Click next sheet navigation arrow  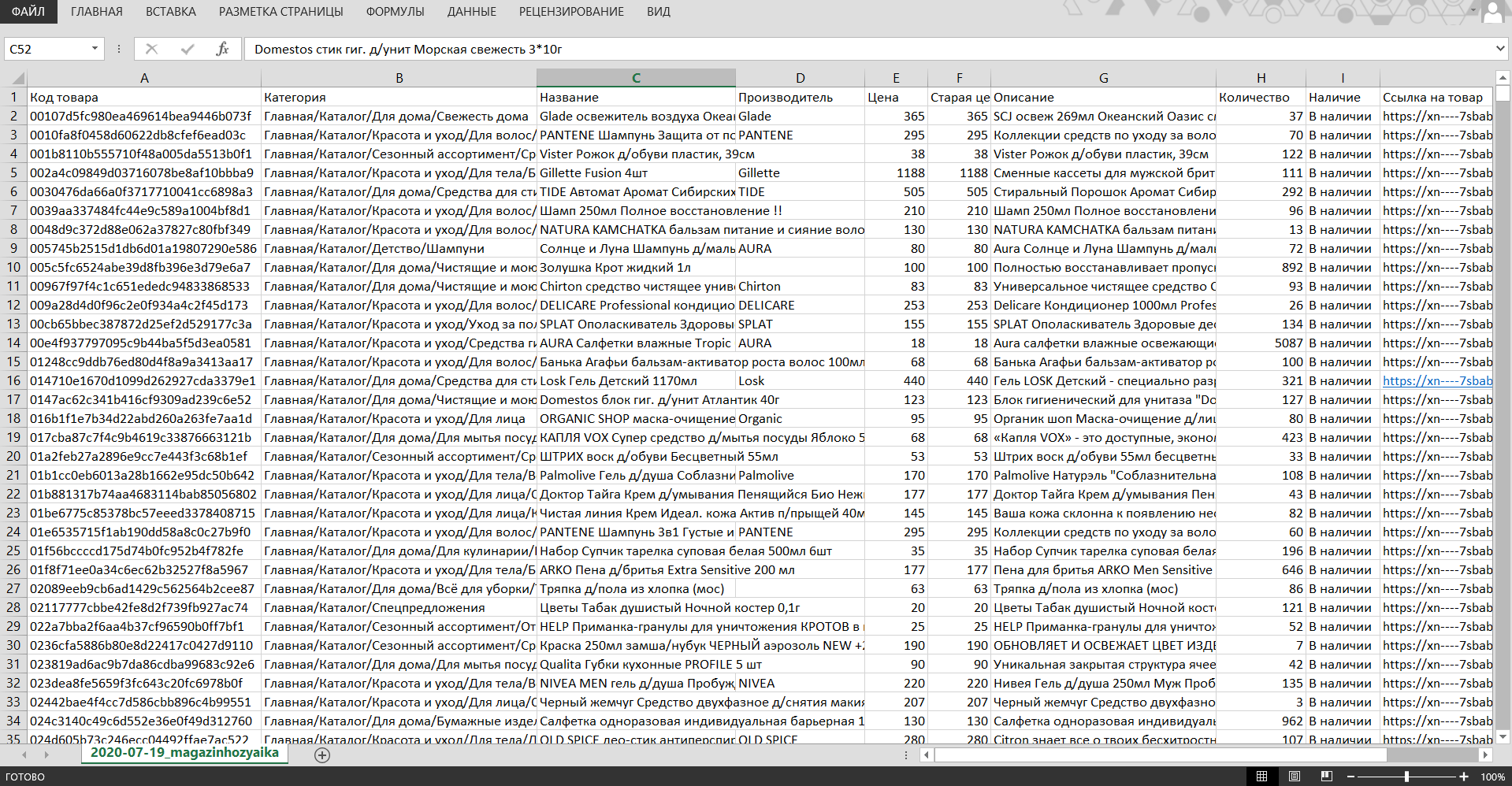(x=46, y=754)
